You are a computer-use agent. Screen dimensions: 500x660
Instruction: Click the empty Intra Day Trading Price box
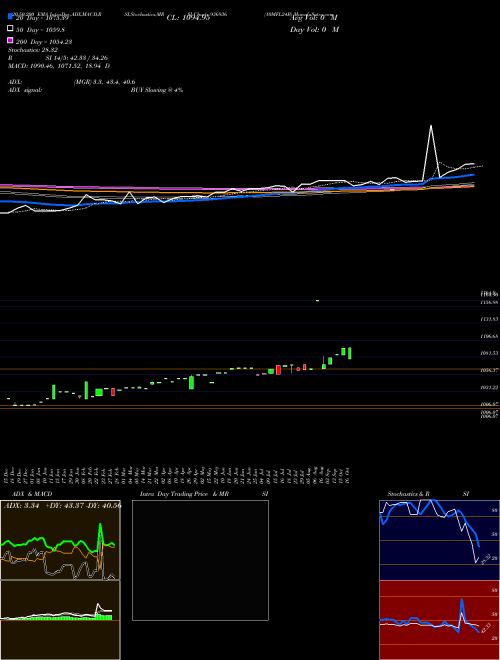[x=200, y=560]
